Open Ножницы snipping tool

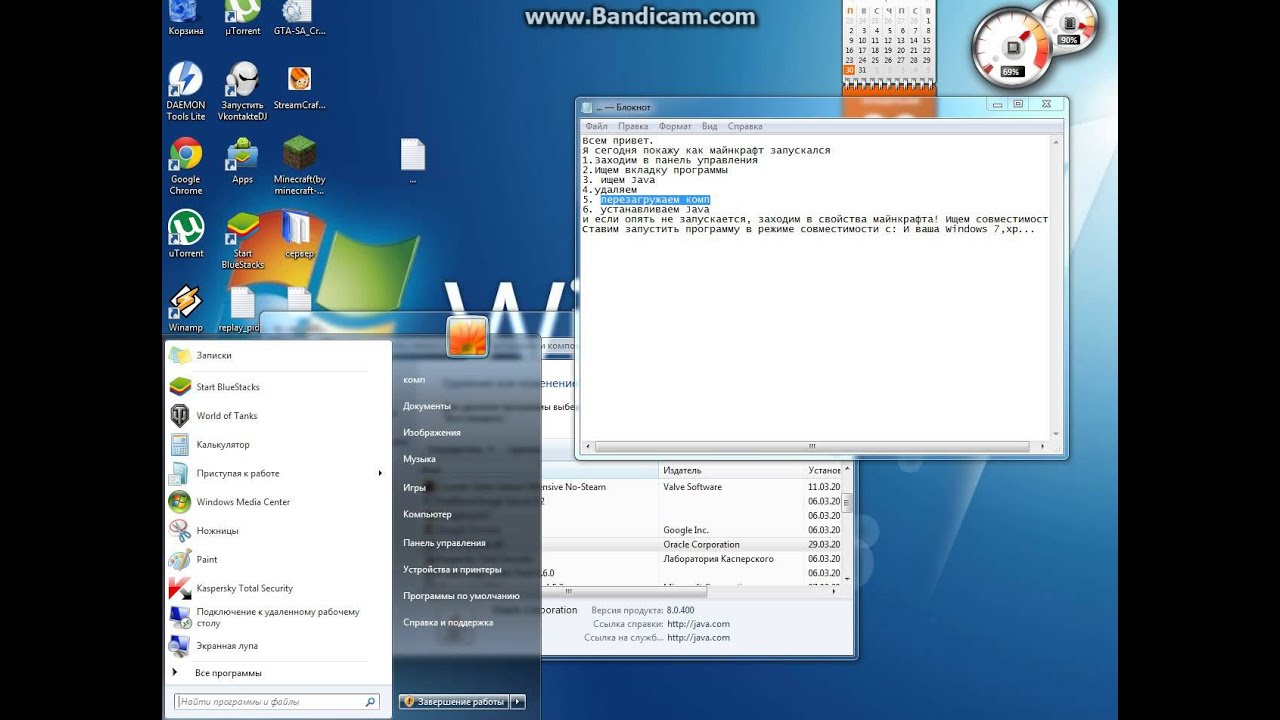coord(279,531)
